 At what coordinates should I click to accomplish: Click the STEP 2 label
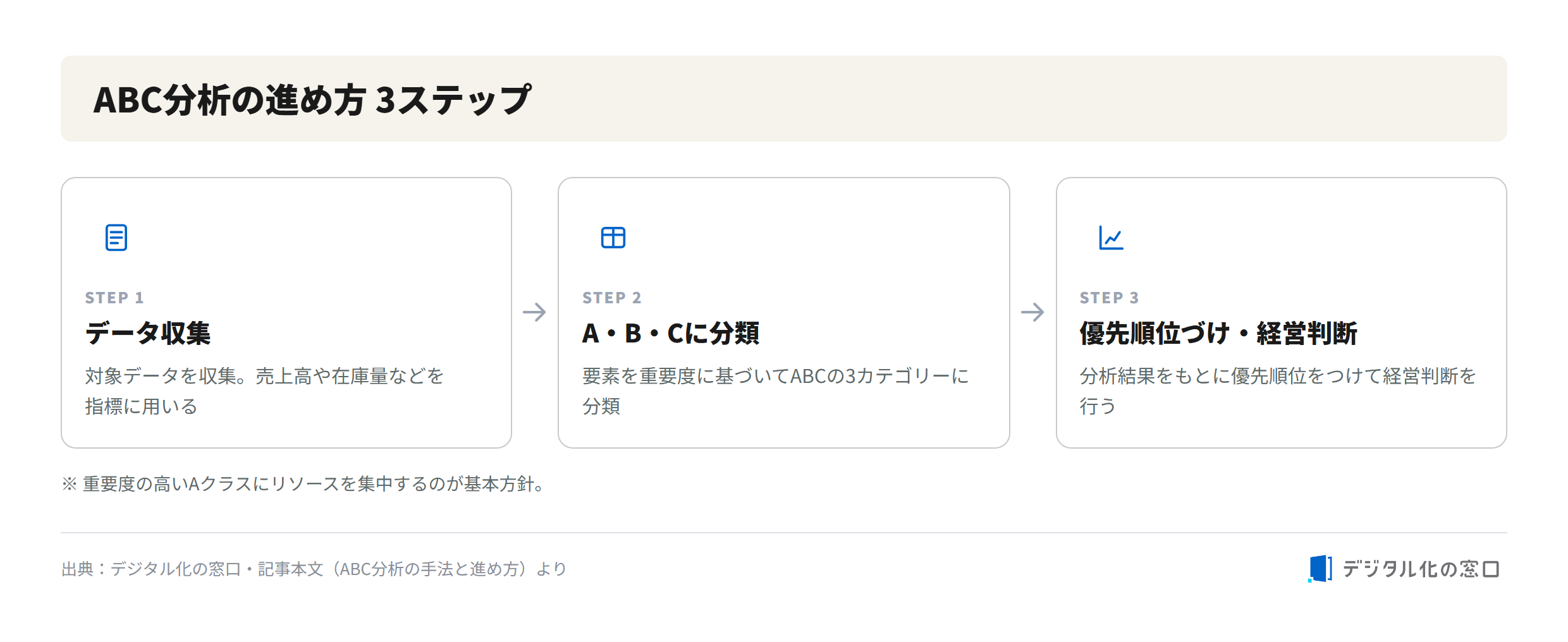[x=612, y=298]
